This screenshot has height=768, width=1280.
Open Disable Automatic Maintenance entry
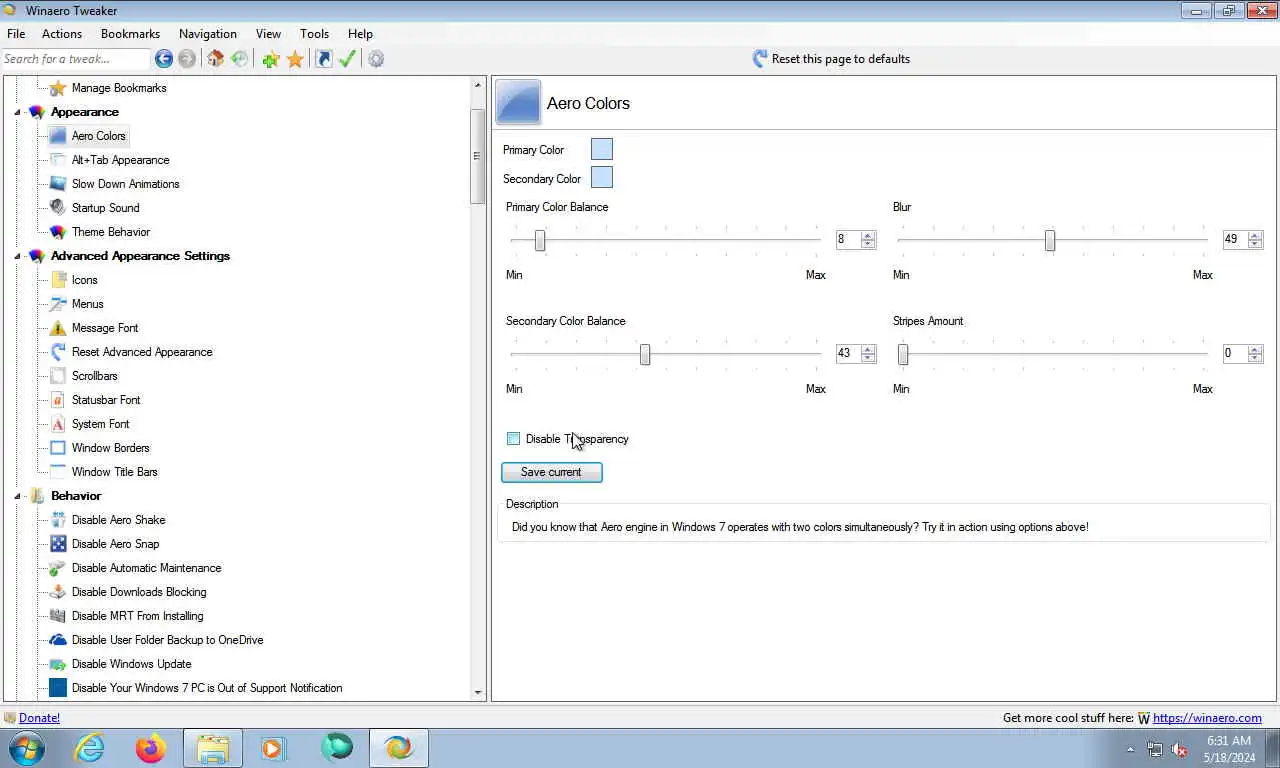tap(146, 568)
